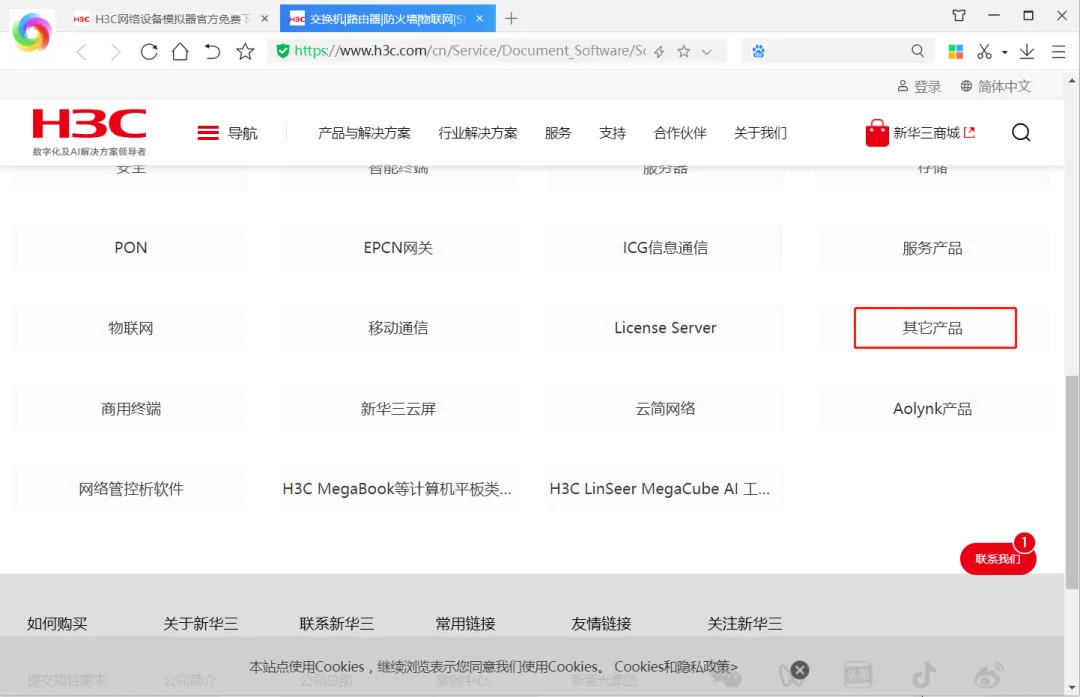Click the skin/theme shirt icon in title bar
This screenshot has height=697, width=1080.
959,15
